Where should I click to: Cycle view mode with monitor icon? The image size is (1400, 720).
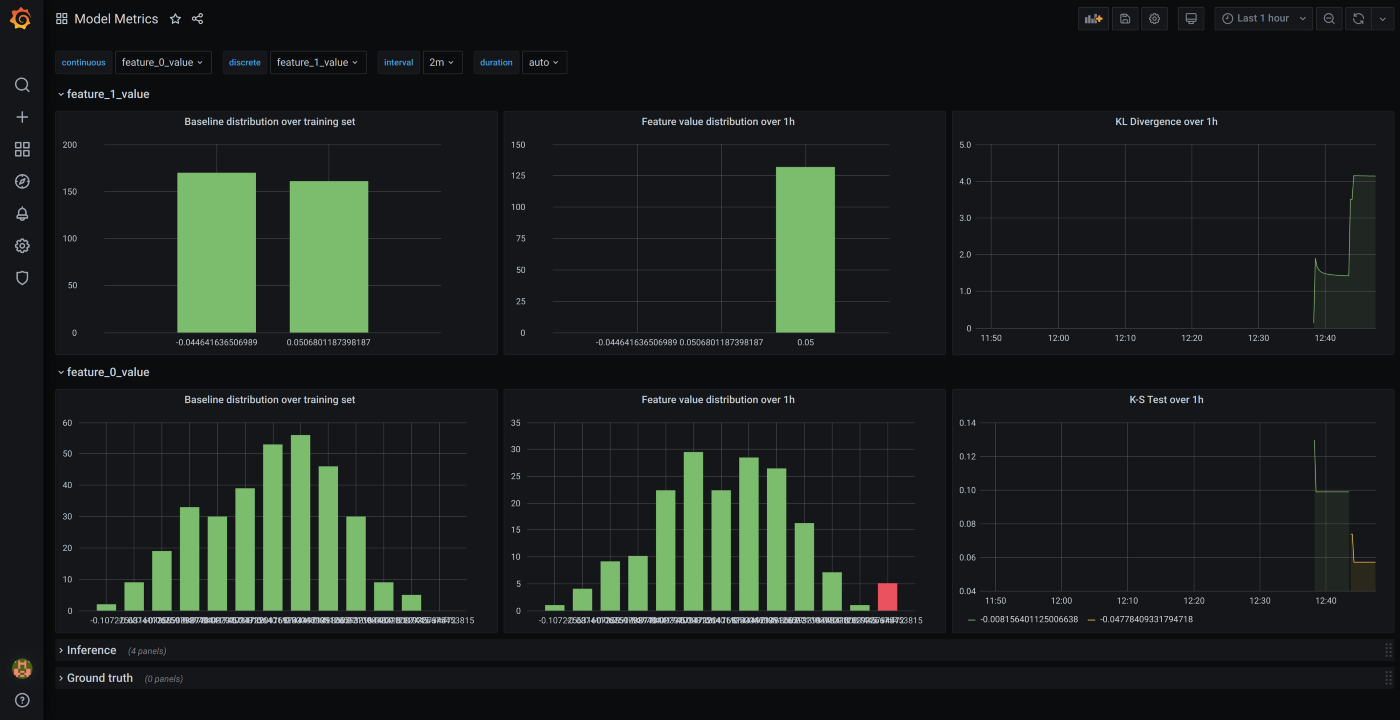point(1190,19)
